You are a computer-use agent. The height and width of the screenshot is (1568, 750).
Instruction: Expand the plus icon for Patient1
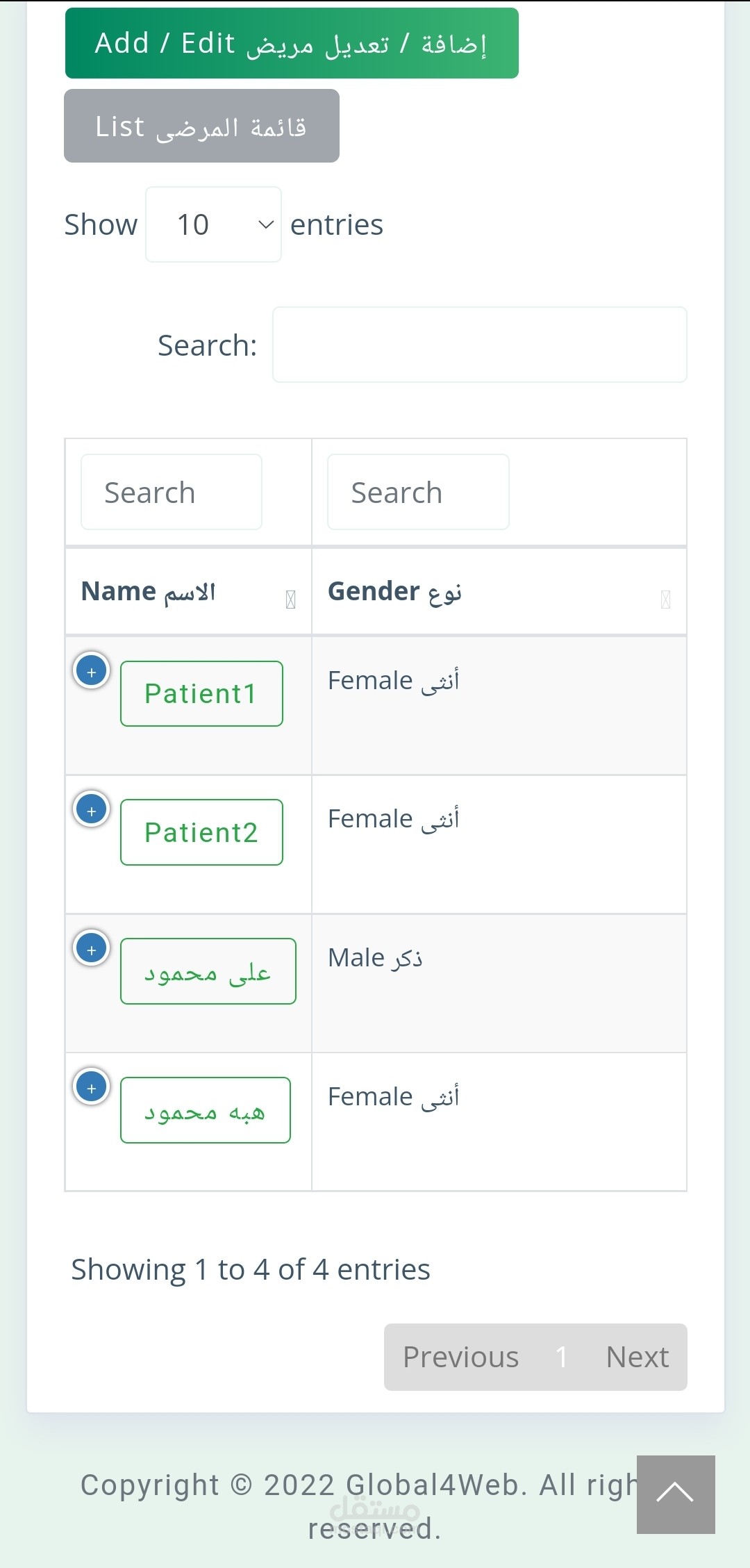click(91, 670)
